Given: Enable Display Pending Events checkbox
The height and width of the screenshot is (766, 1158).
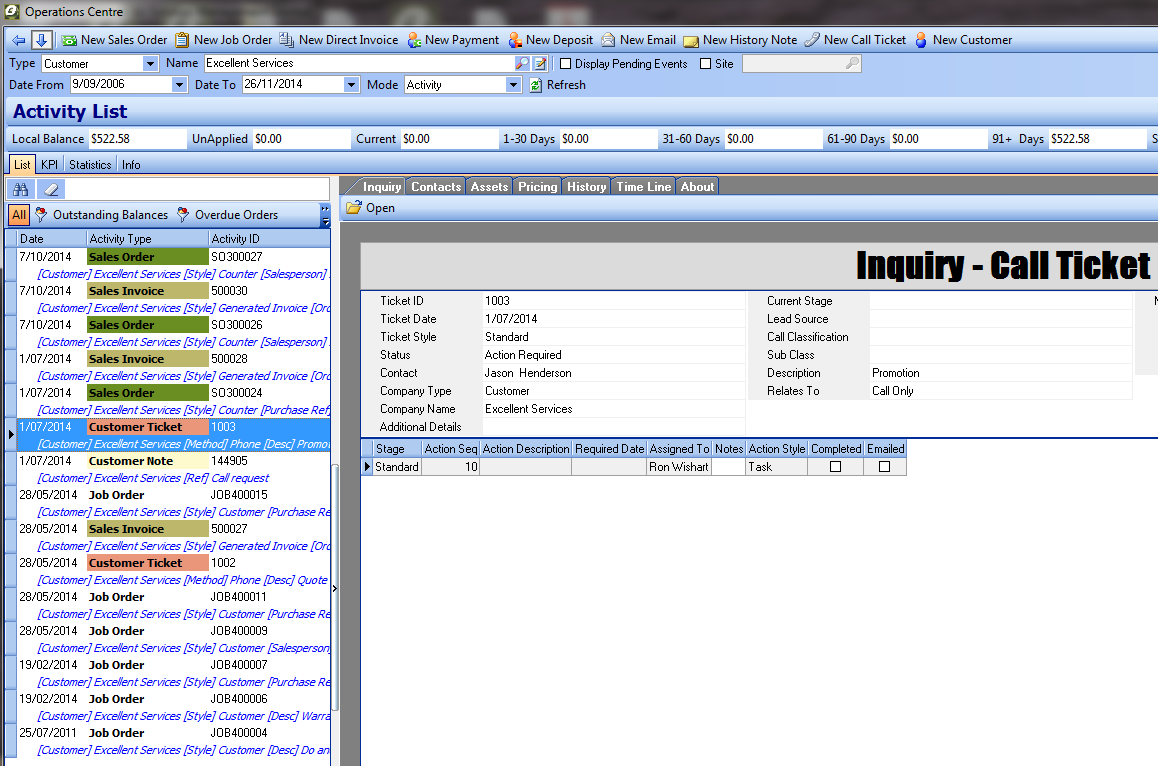Looking at the screenshot, I should coord(565,64).
